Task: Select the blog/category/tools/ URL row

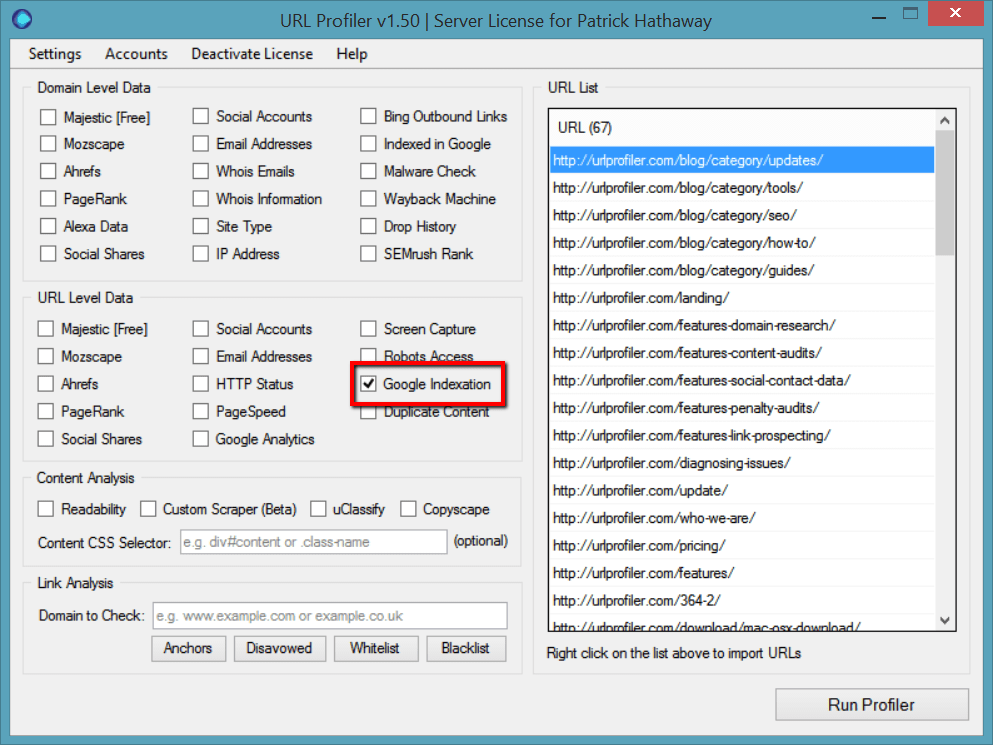Action: tap(742, 188)
